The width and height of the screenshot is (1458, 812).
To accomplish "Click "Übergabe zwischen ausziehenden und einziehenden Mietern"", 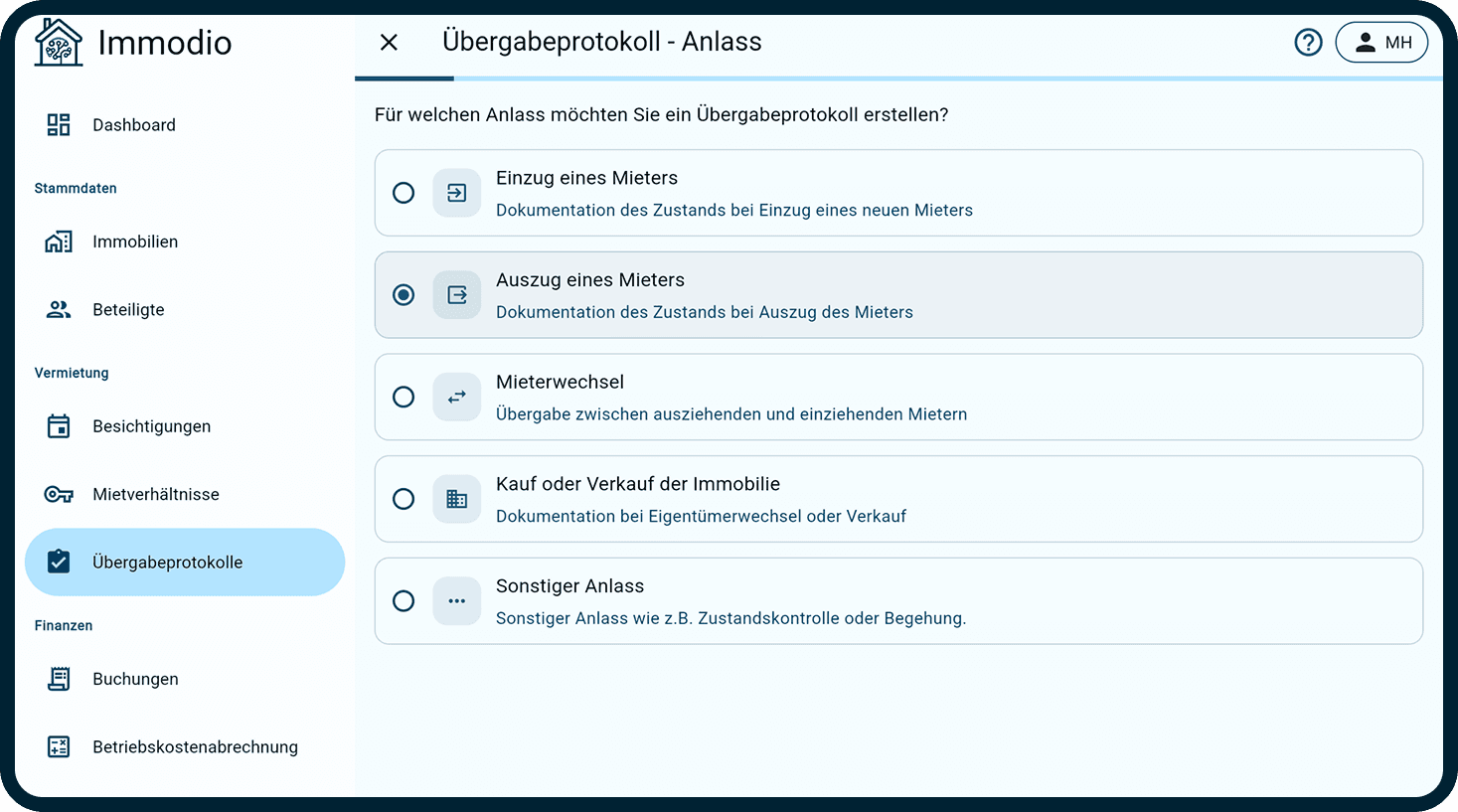I will click(x=731, y=414).
